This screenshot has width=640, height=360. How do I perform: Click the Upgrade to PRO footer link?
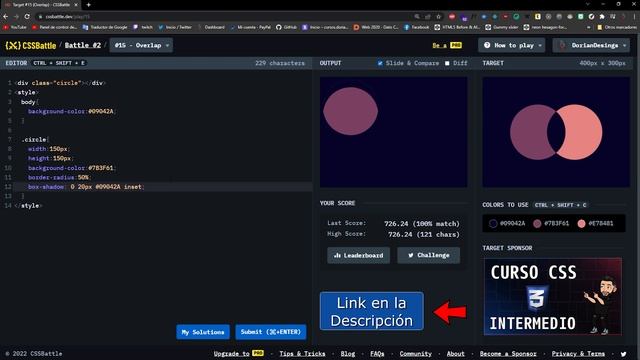point(238,353)
